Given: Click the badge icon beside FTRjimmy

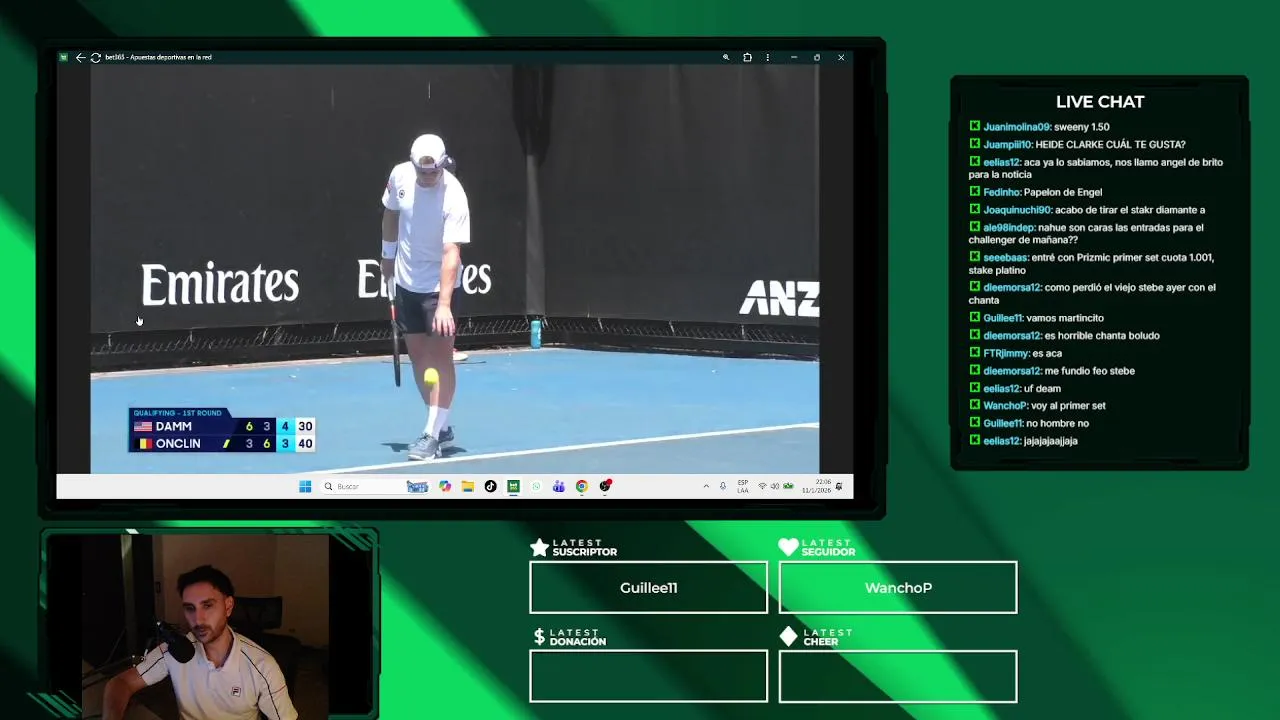Looking at the screenshot, I should pyautogui.click(x=974, y=353).
